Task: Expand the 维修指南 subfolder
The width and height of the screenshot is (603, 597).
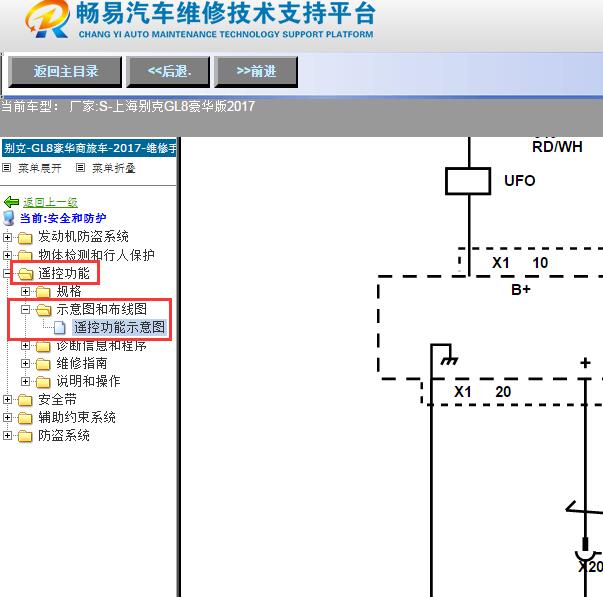Action: [x=25, y=363]
